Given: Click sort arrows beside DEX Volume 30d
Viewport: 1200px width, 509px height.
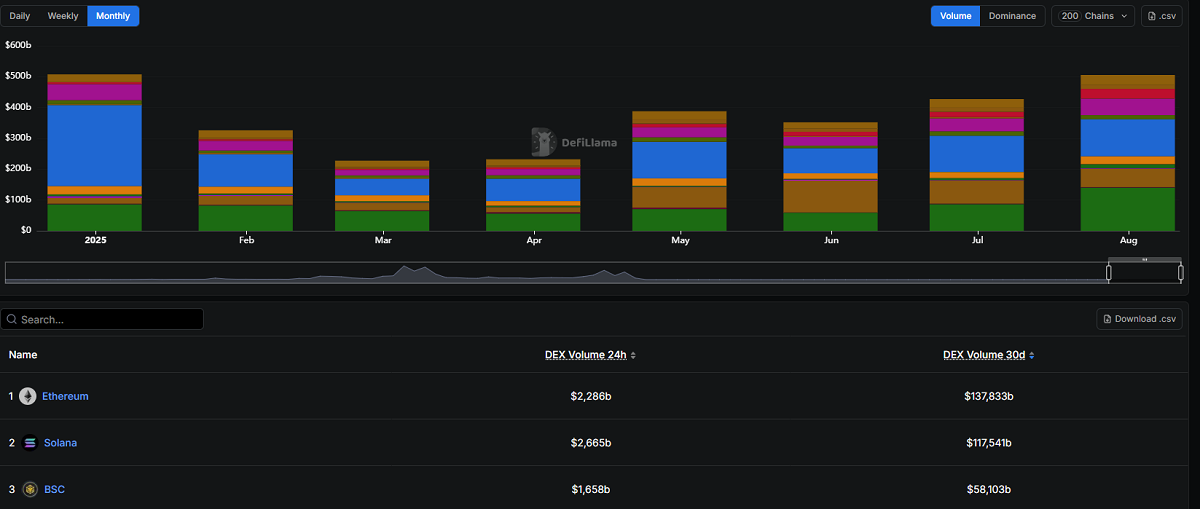Looking at the screenshot, I should 1032,355.
